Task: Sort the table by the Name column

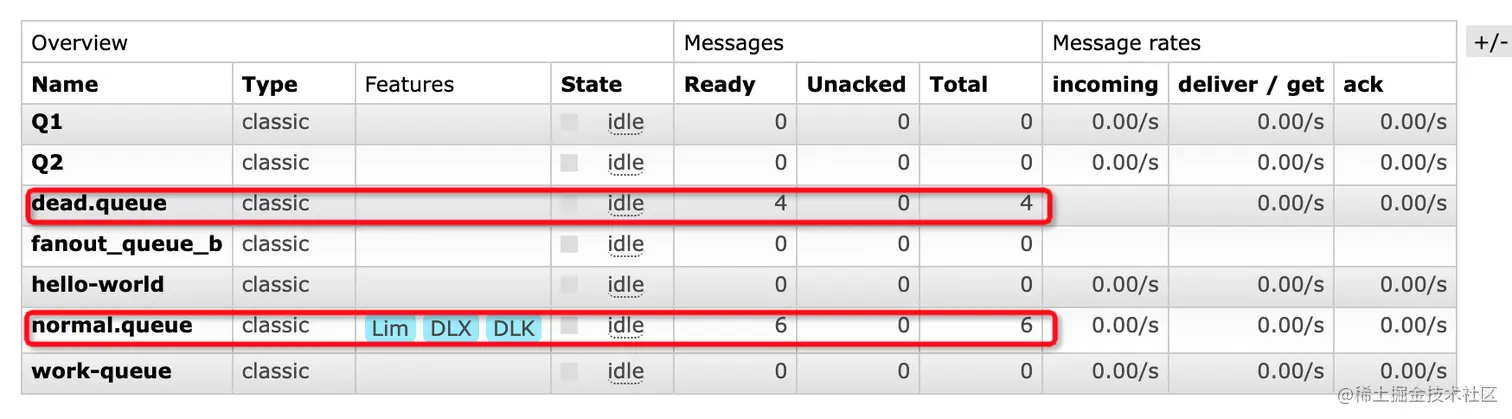Action: [65, 84]
